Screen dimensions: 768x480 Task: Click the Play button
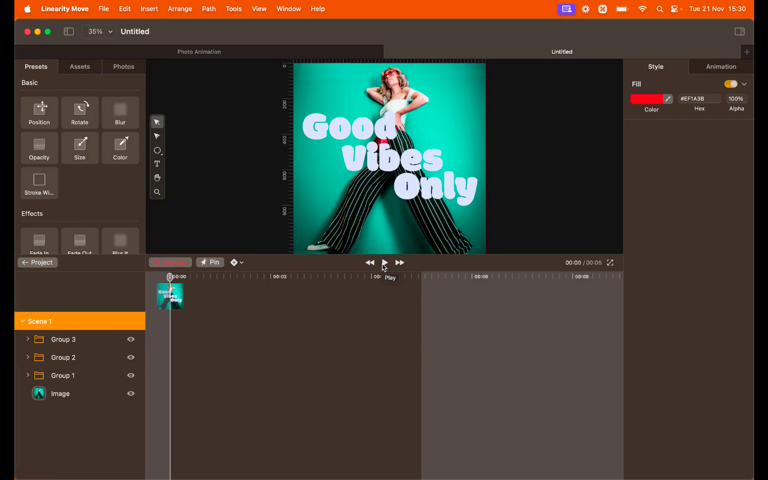pyautogui.click(x=384, y=263)
